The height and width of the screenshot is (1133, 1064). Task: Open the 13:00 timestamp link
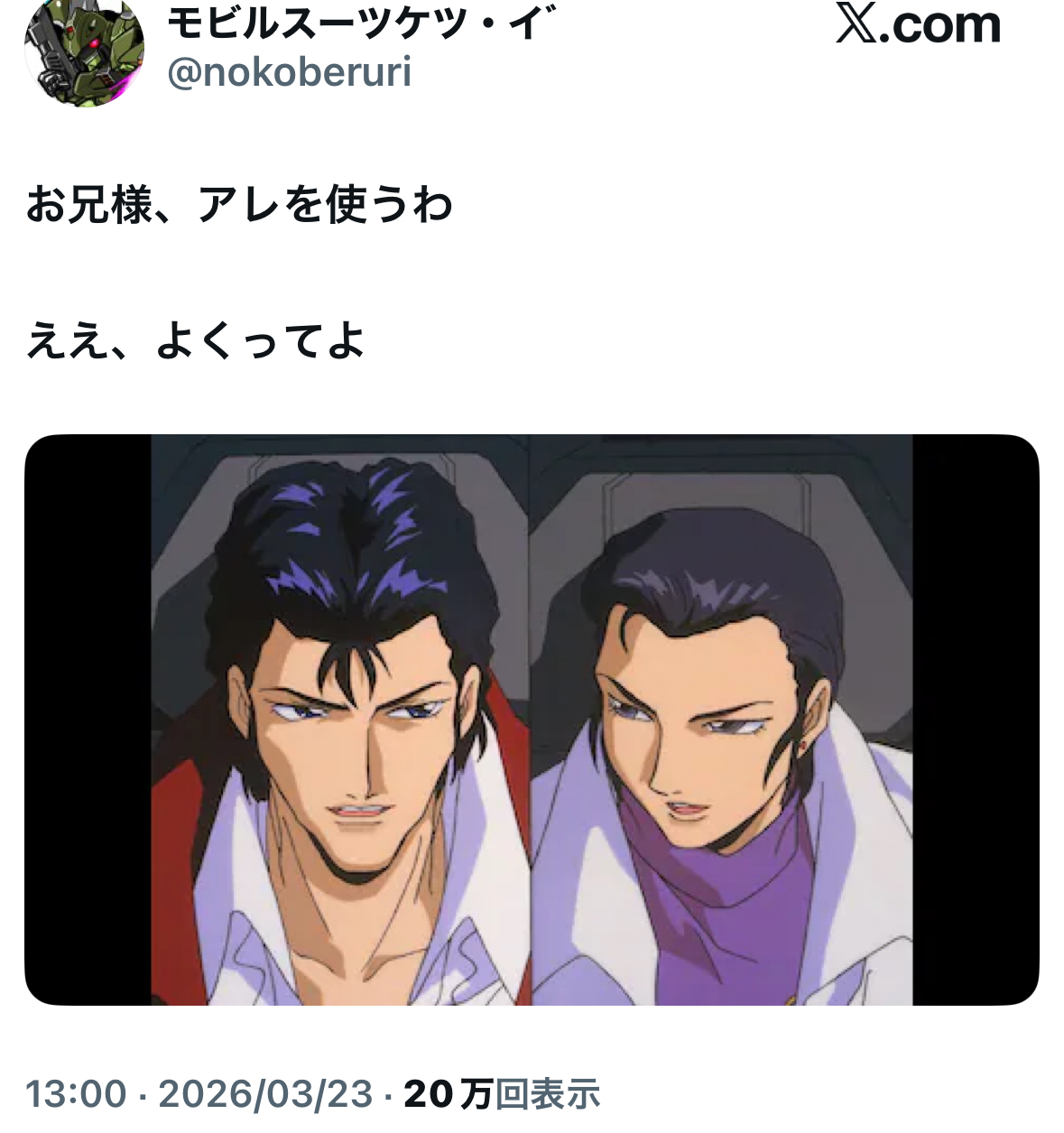tap(76, 1094)
